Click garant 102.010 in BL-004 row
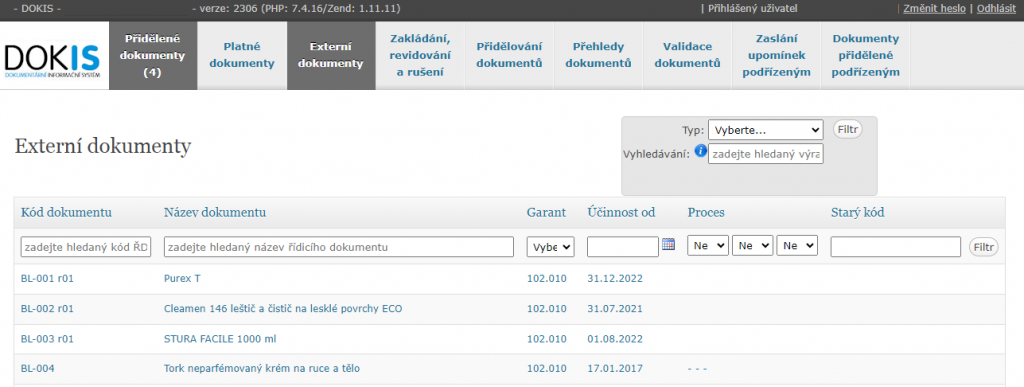This screenshot has width=1024, height=387. click(x=547, y=369)
